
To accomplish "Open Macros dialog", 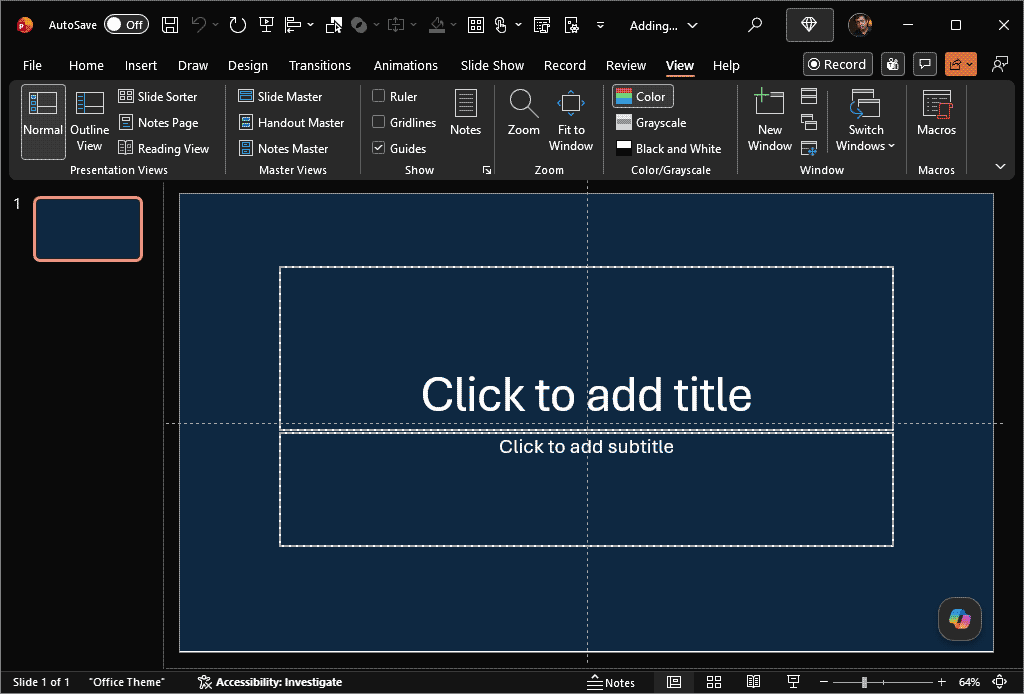I will pos(936,112).
